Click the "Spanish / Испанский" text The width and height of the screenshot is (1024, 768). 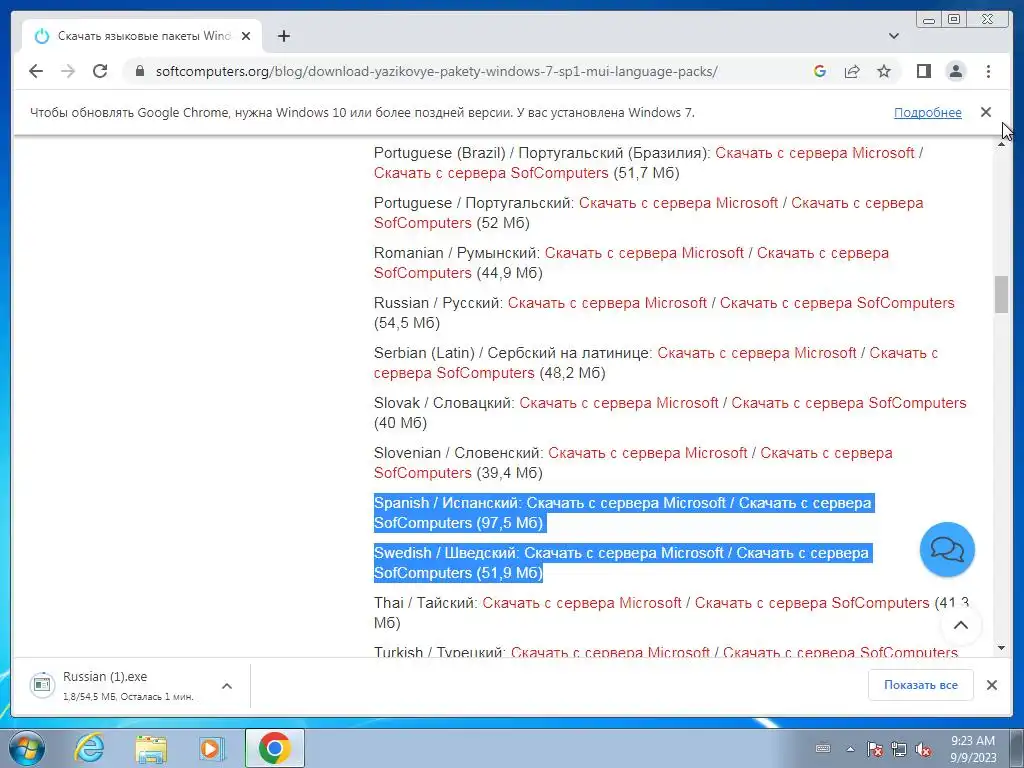coord(446,503)
